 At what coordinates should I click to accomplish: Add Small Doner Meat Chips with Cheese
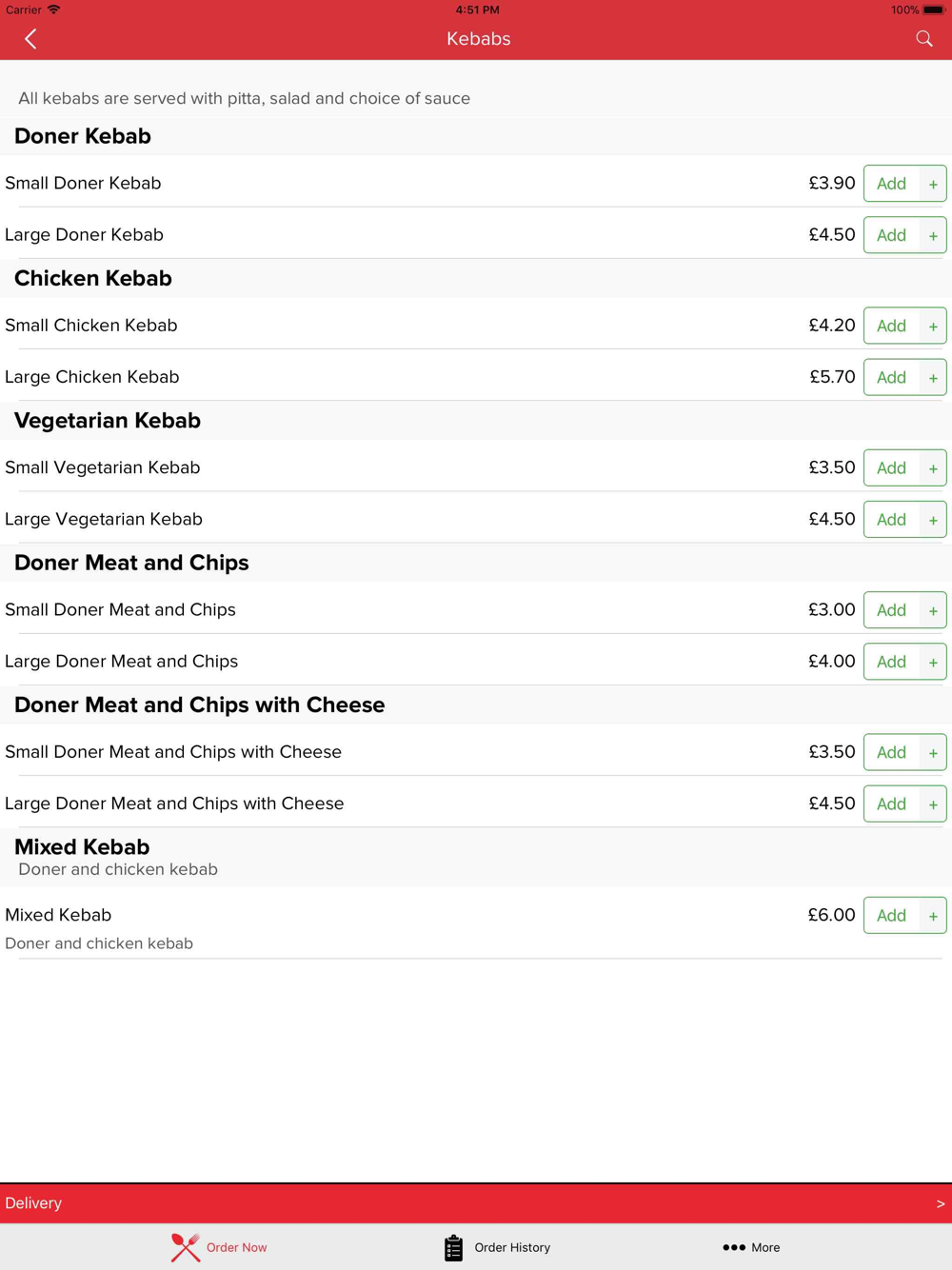click(892, 752)
